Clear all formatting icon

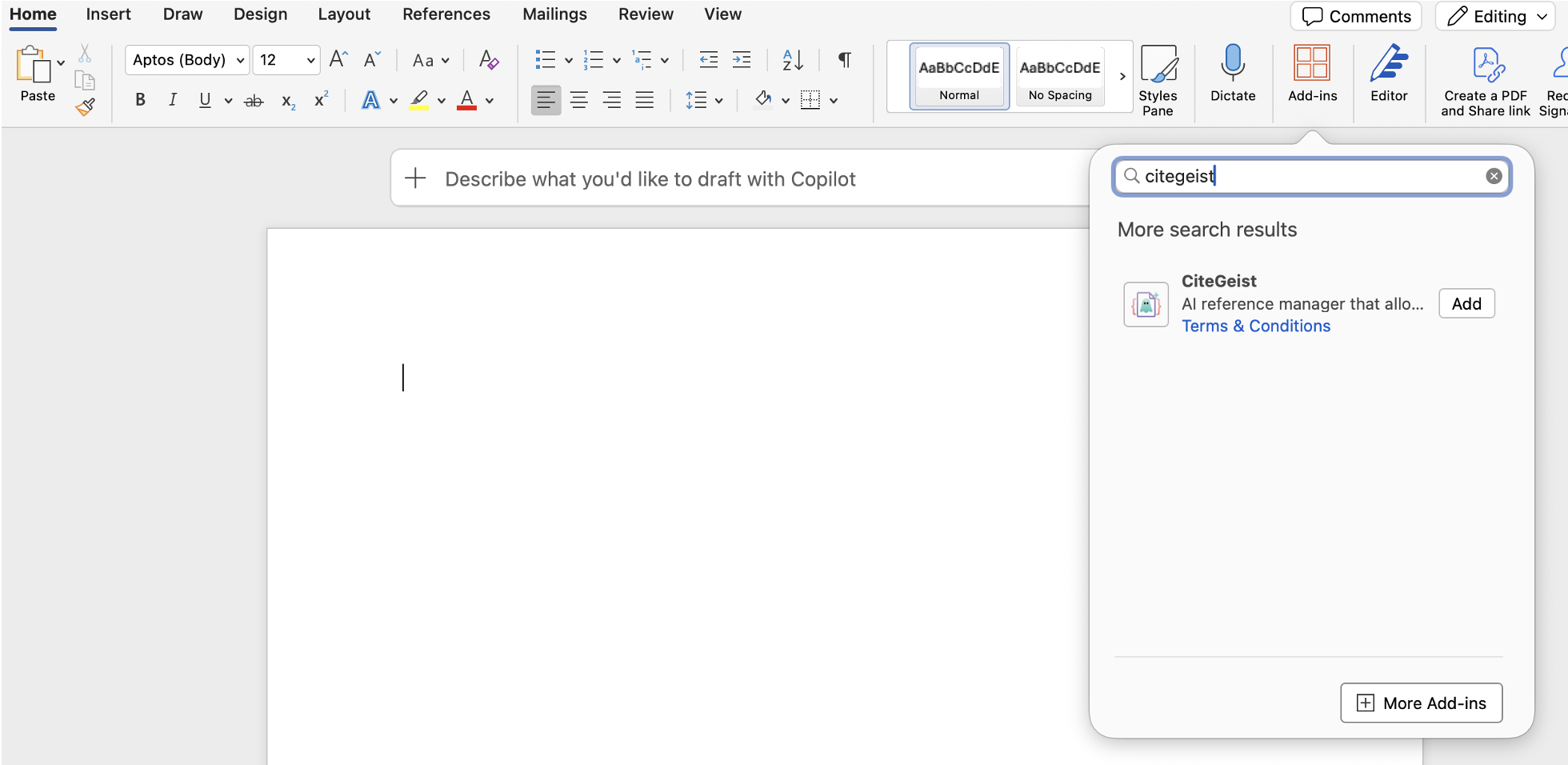click(x=489, y=59)
